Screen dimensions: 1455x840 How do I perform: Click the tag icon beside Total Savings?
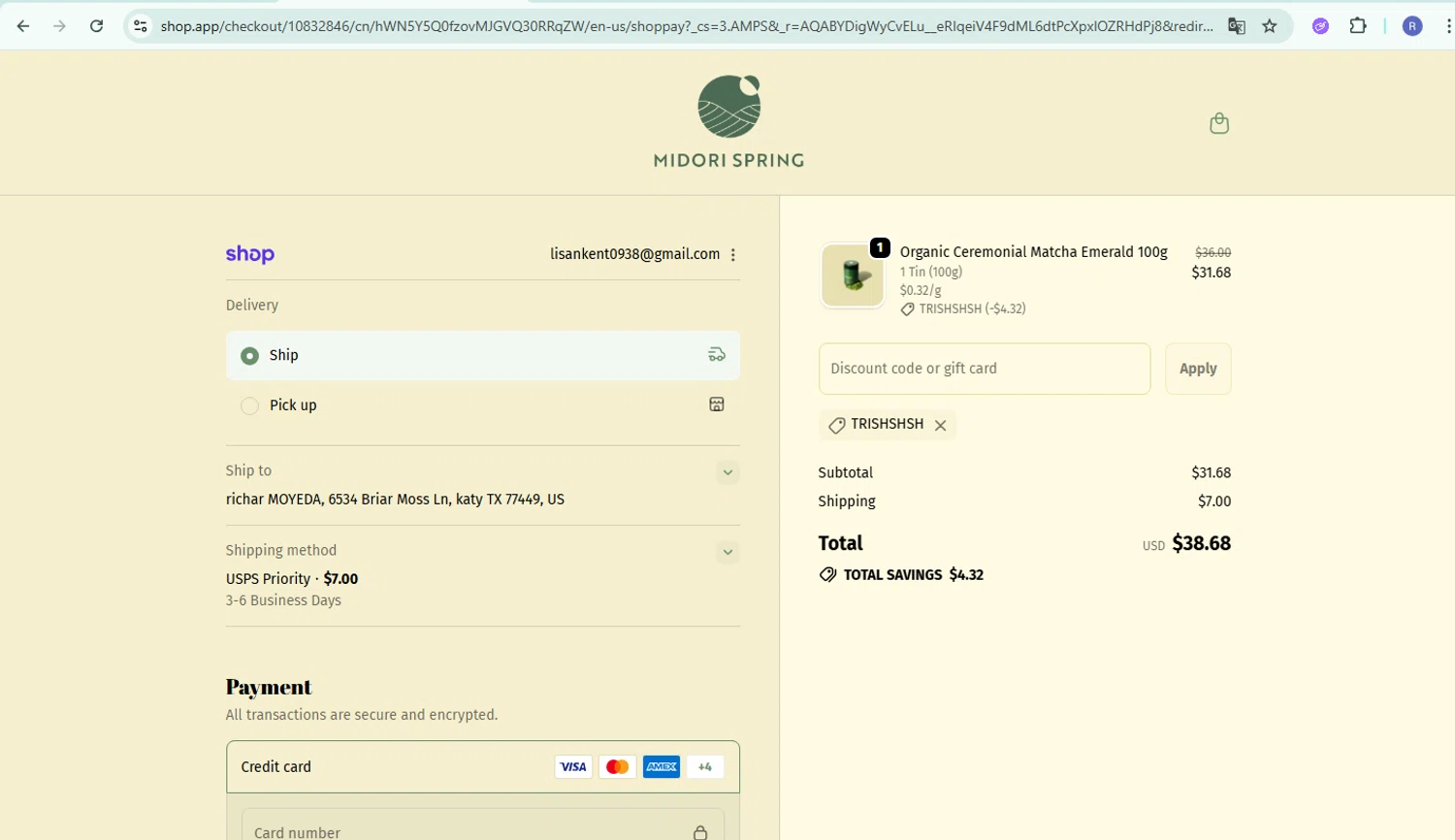coord(827,574)
